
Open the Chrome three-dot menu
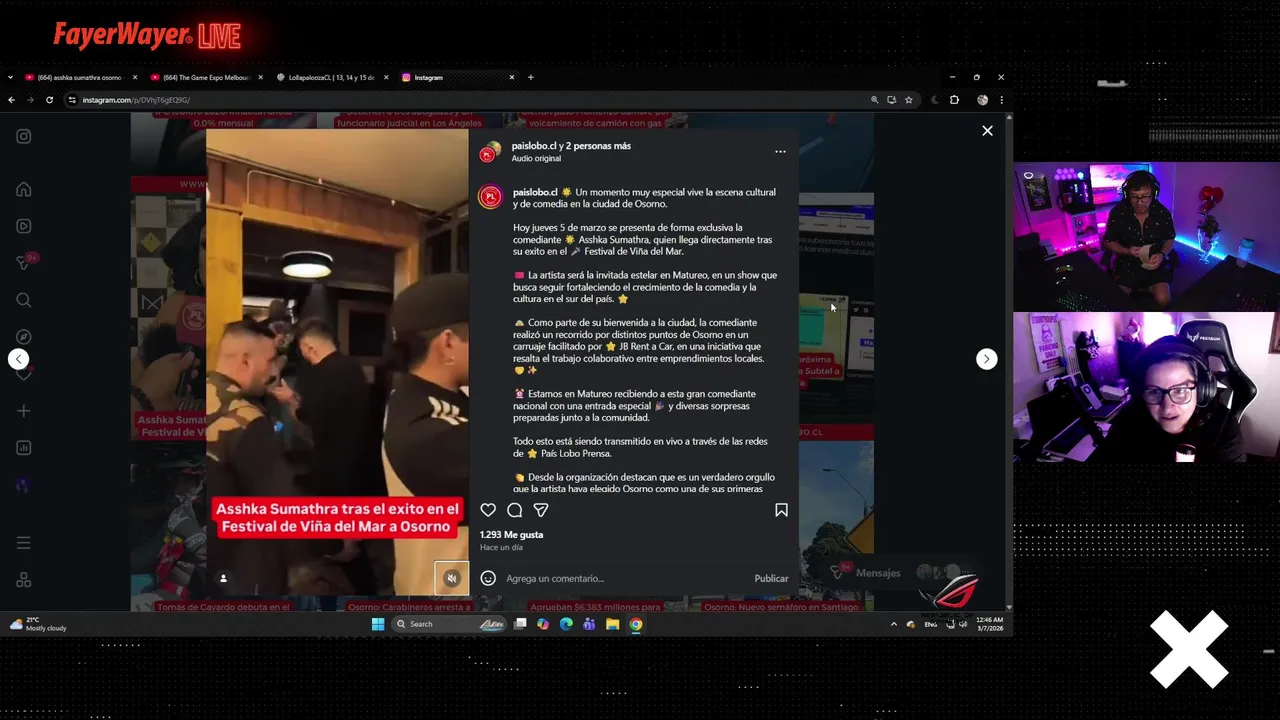pos(1001,100)
